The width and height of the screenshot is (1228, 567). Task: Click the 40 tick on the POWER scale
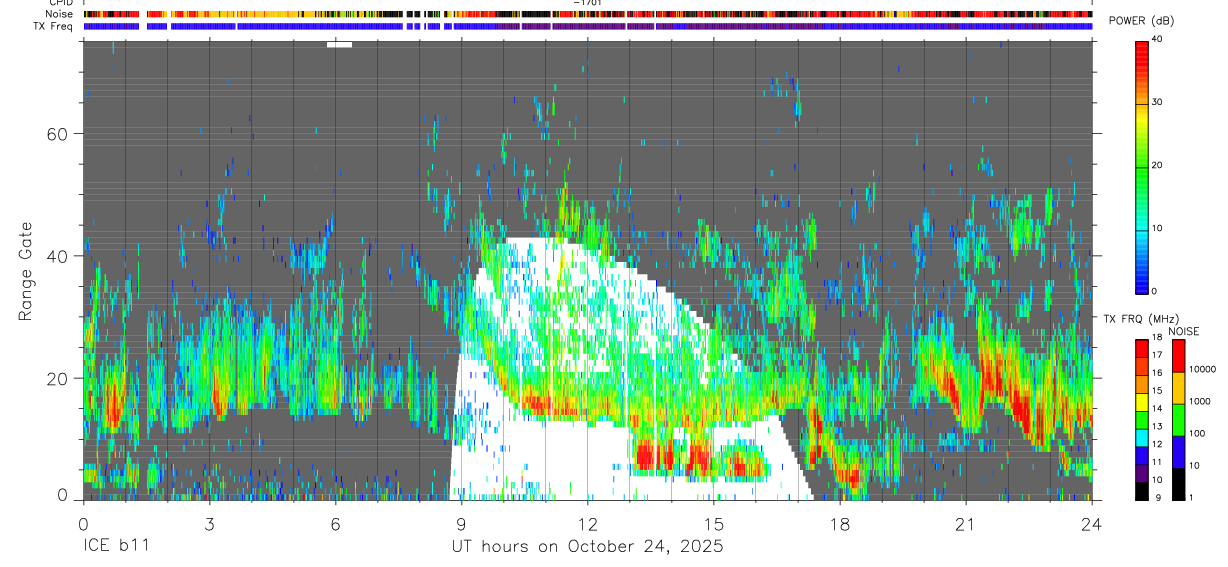(x=1155, y=39)
